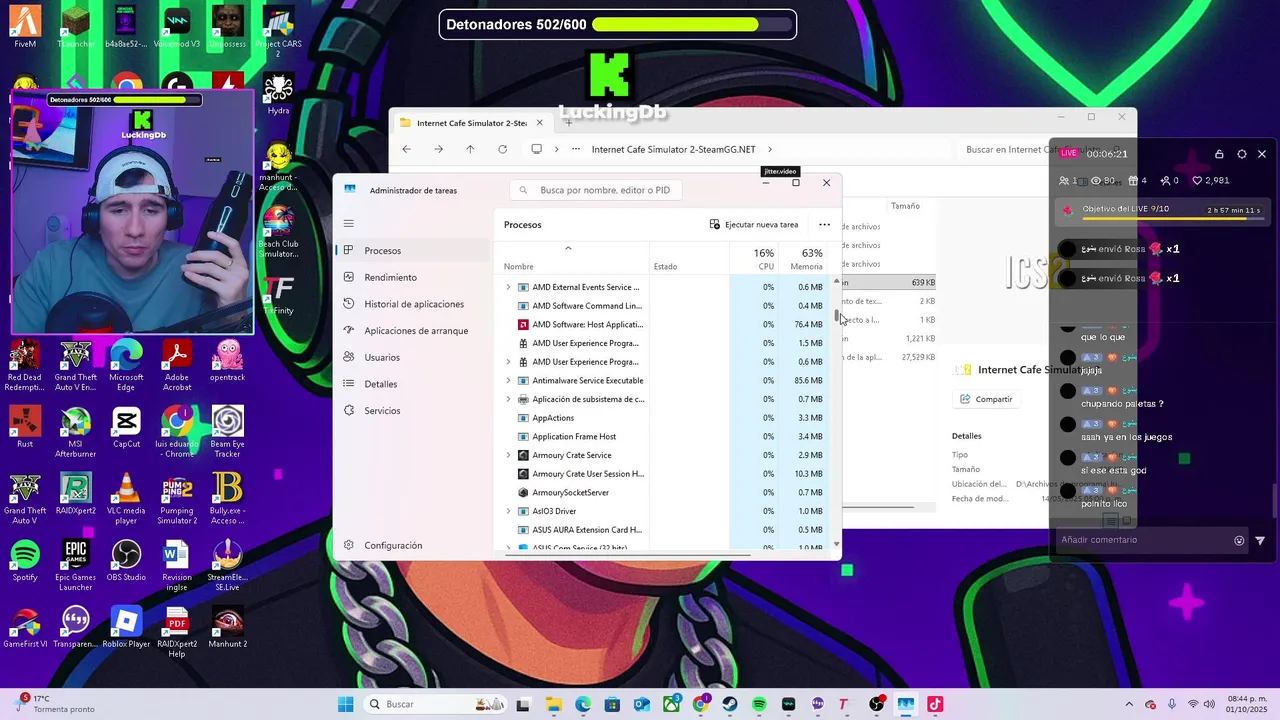Open Roblox Player desktop shortcut

(x=126, y=627)
